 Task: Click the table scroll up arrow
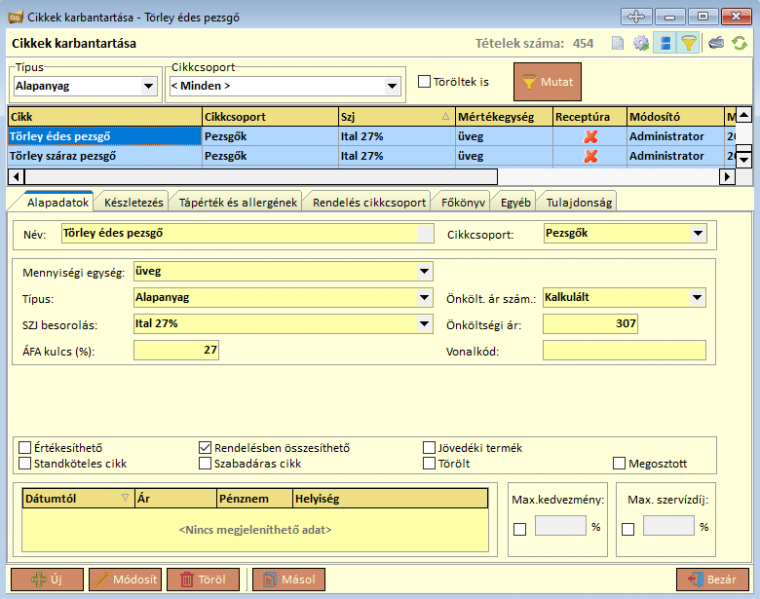744,115
